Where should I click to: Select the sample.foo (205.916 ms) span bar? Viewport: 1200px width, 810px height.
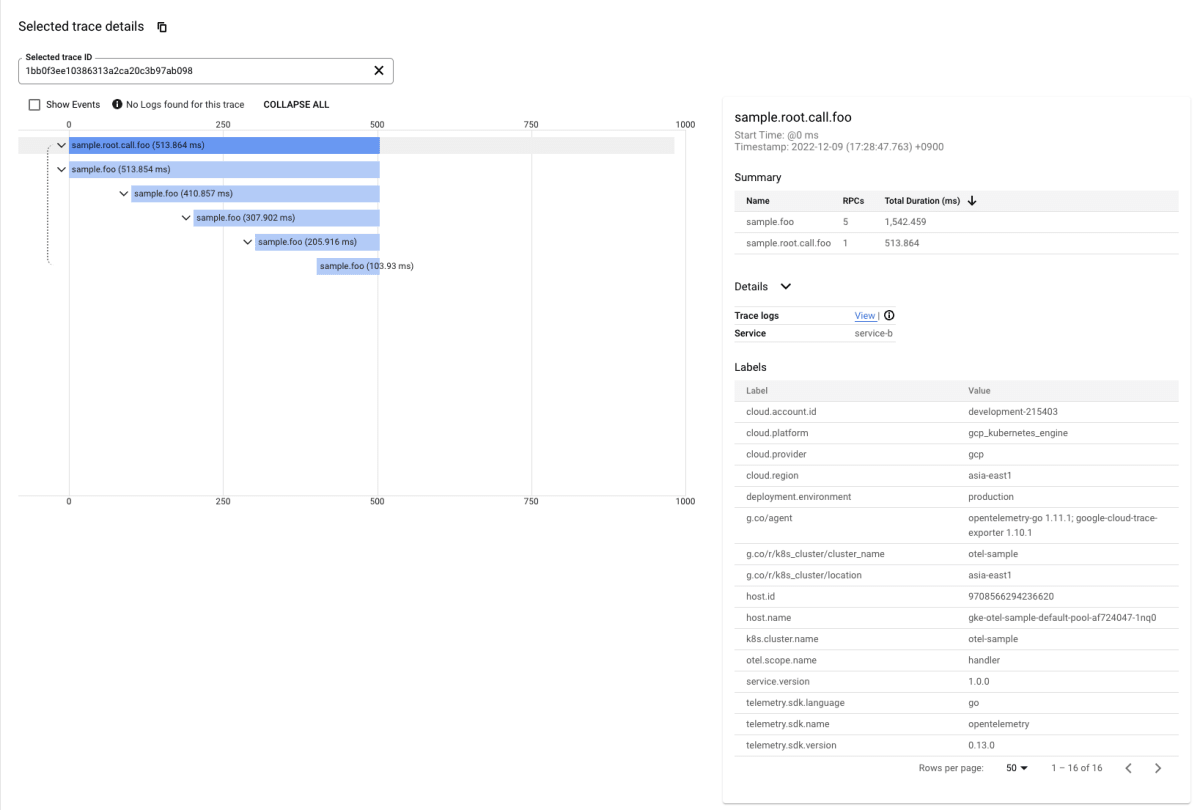pyautogui.click(x=317, y=241)
